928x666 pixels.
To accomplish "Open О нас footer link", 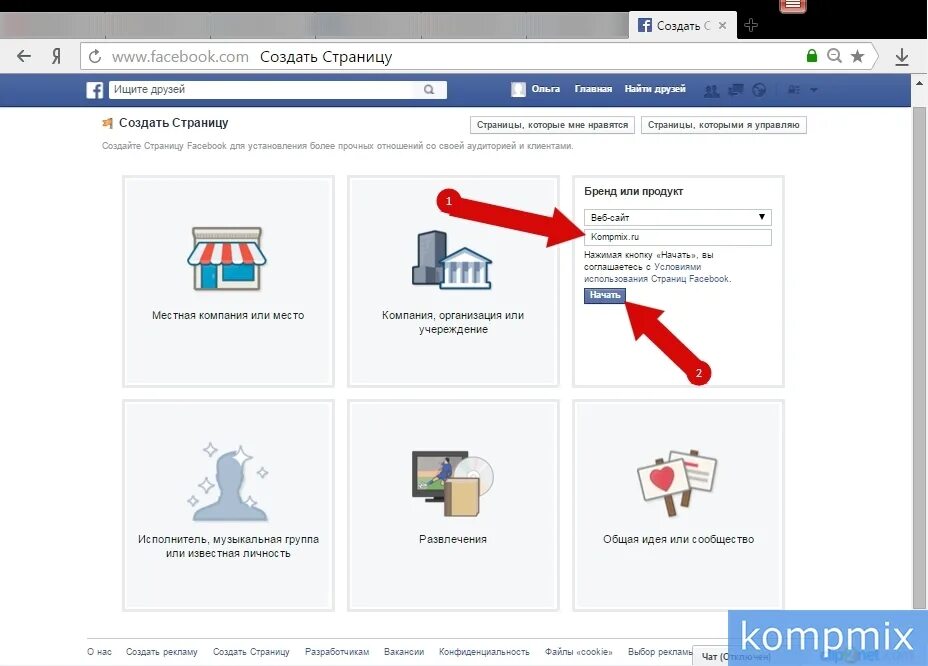I will coord(99,652).
